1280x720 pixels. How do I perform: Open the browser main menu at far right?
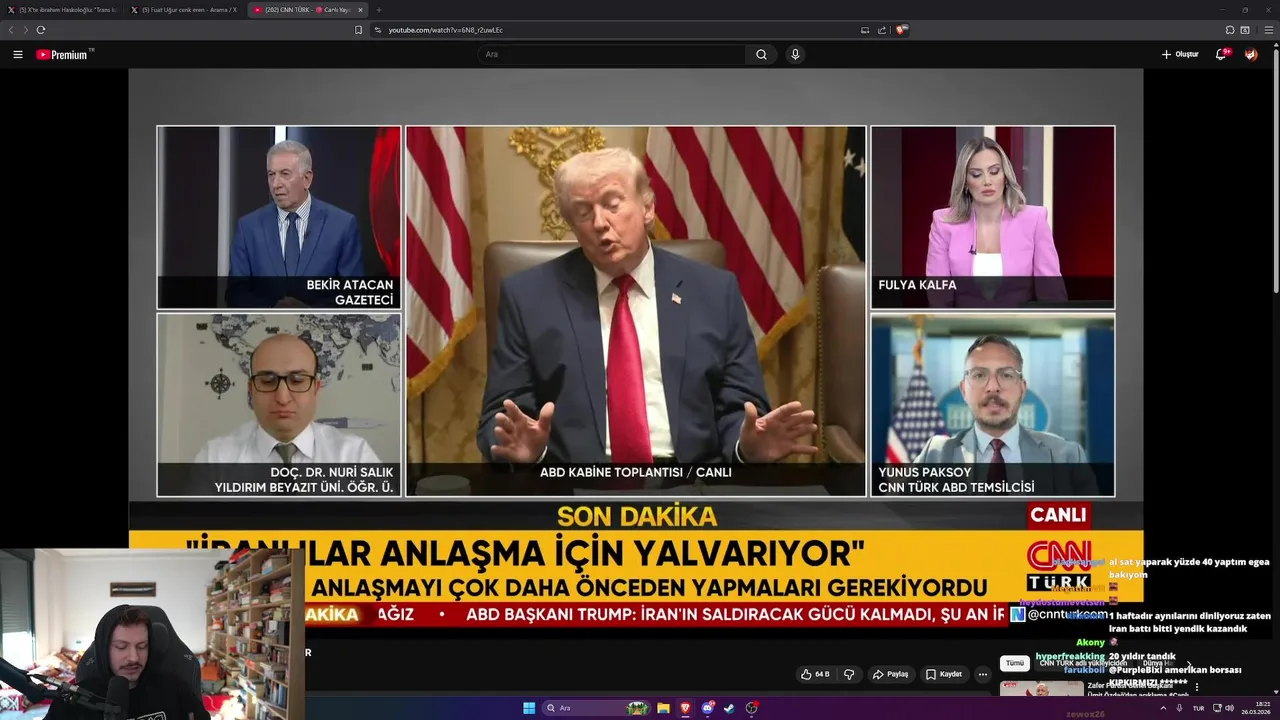1269,30
